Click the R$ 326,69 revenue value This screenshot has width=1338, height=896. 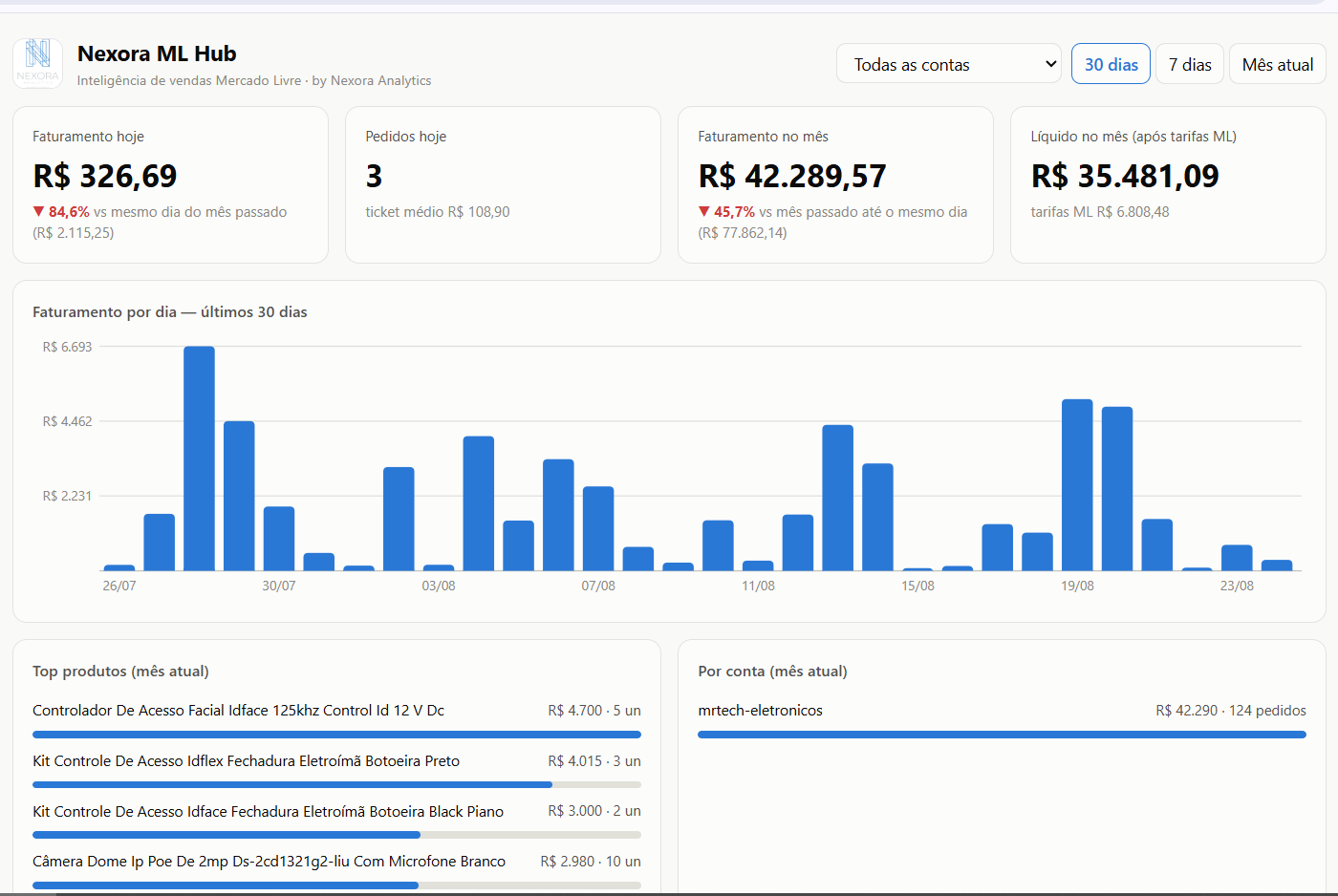coord(105,176)
